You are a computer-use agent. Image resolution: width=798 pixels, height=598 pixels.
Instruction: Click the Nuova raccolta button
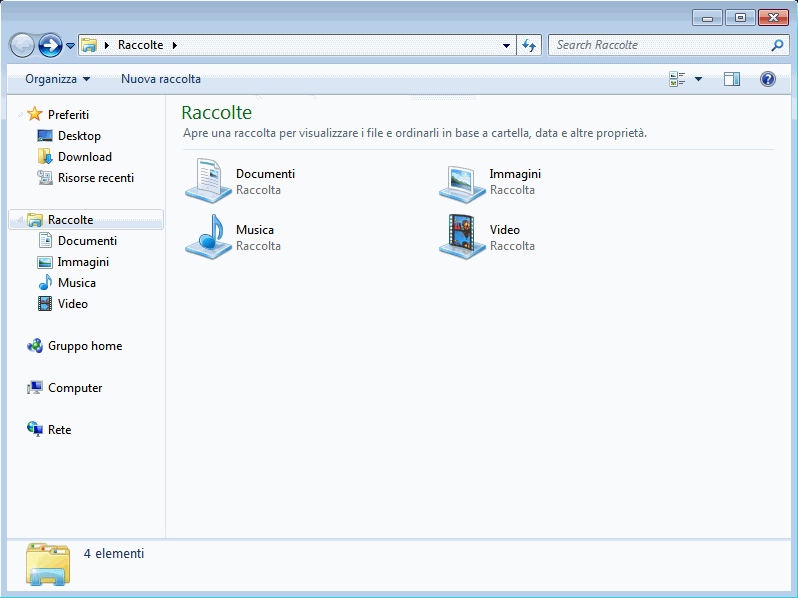click(x=161, y=79)
